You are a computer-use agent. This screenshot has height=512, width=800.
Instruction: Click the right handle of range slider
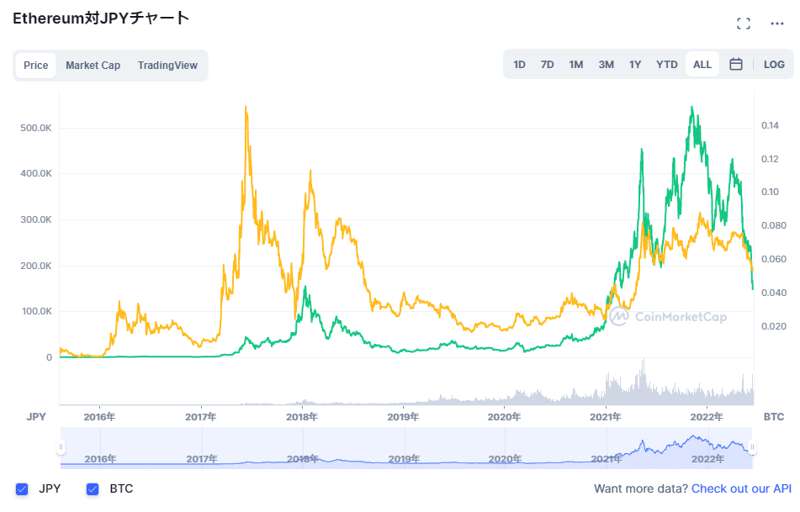point(752,447)
